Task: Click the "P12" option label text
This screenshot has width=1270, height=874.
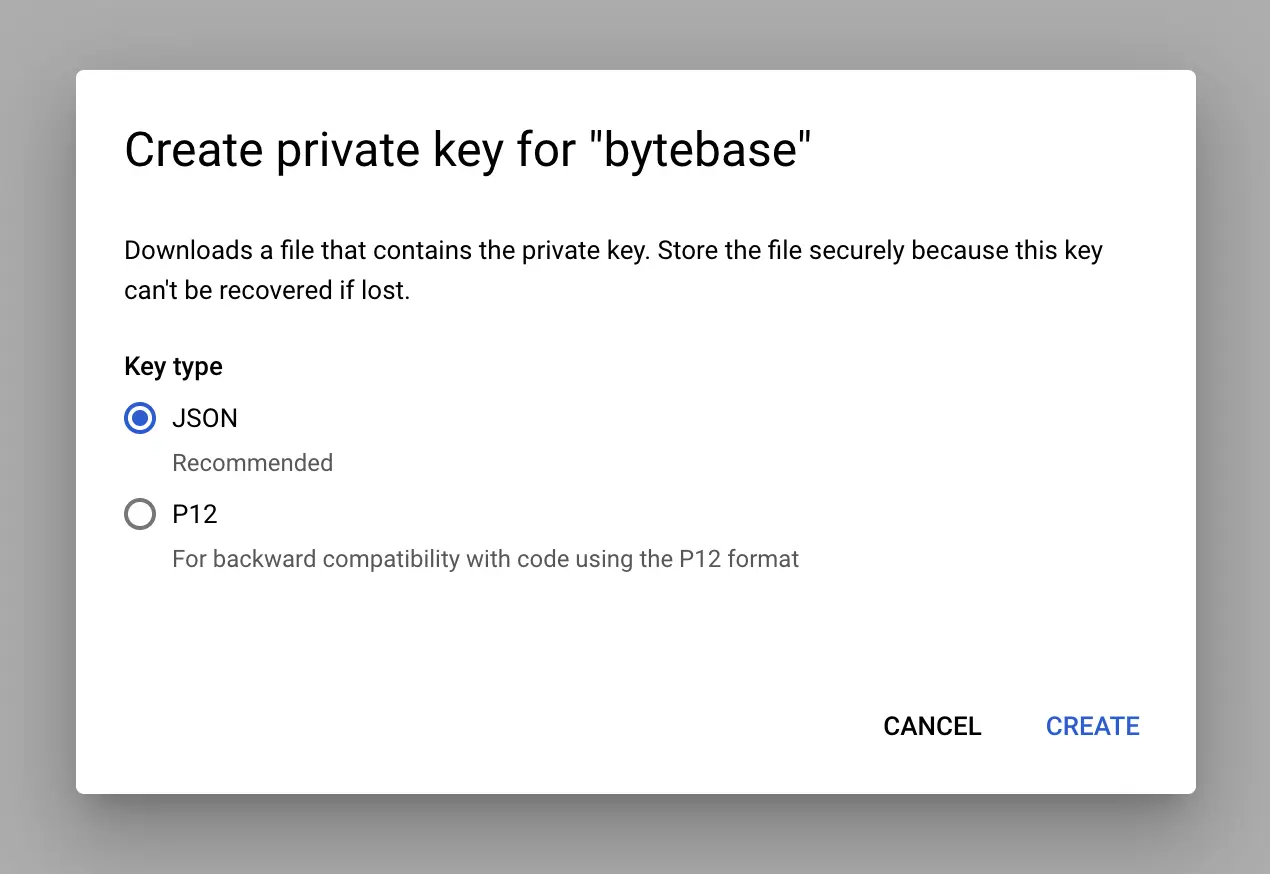Action: point(195,514)
